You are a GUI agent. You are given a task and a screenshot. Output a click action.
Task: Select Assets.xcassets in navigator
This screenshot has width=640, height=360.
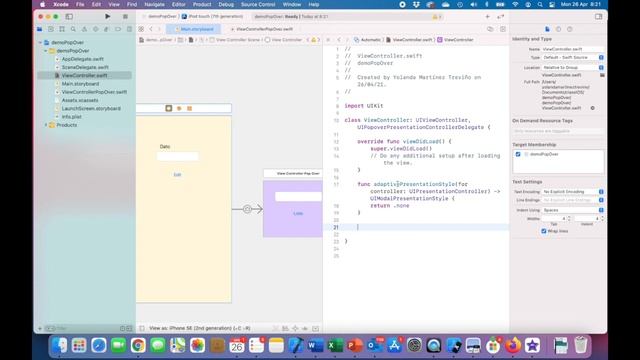[80, 100]
